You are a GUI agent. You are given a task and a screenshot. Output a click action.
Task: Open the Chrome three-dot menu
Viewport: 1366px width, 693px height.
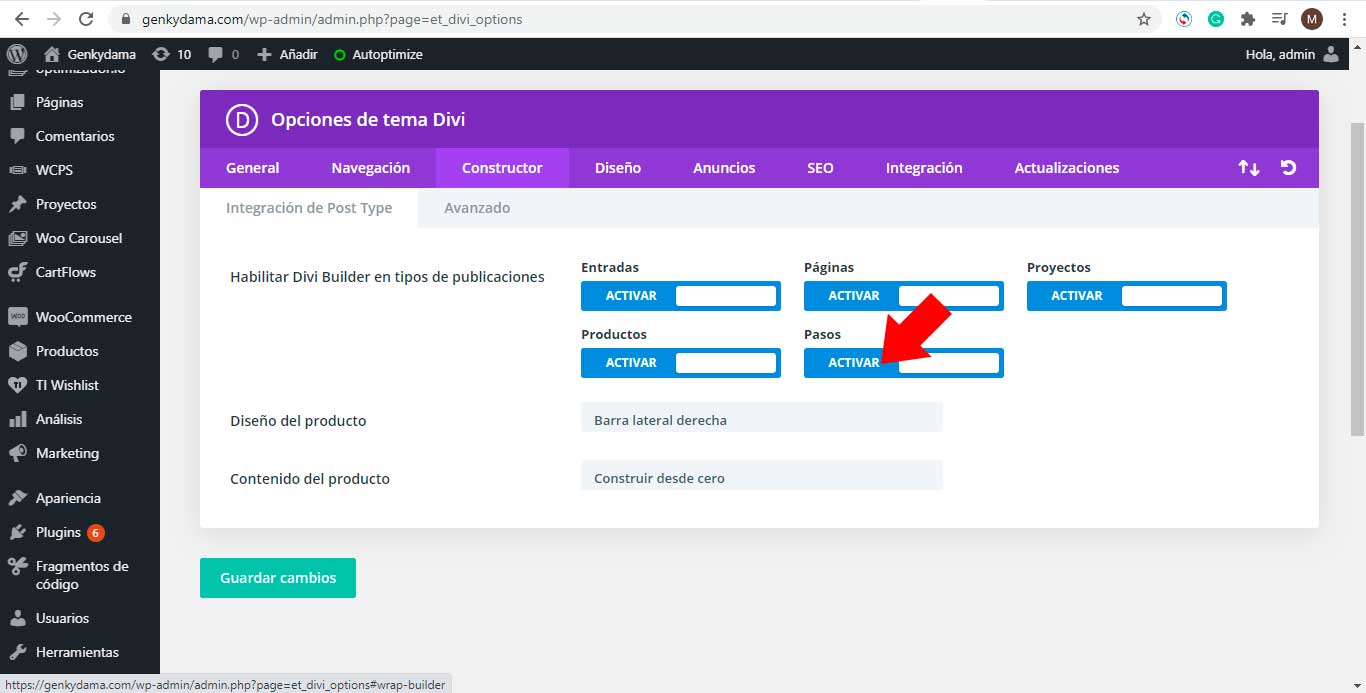(x=1345, y=19)
